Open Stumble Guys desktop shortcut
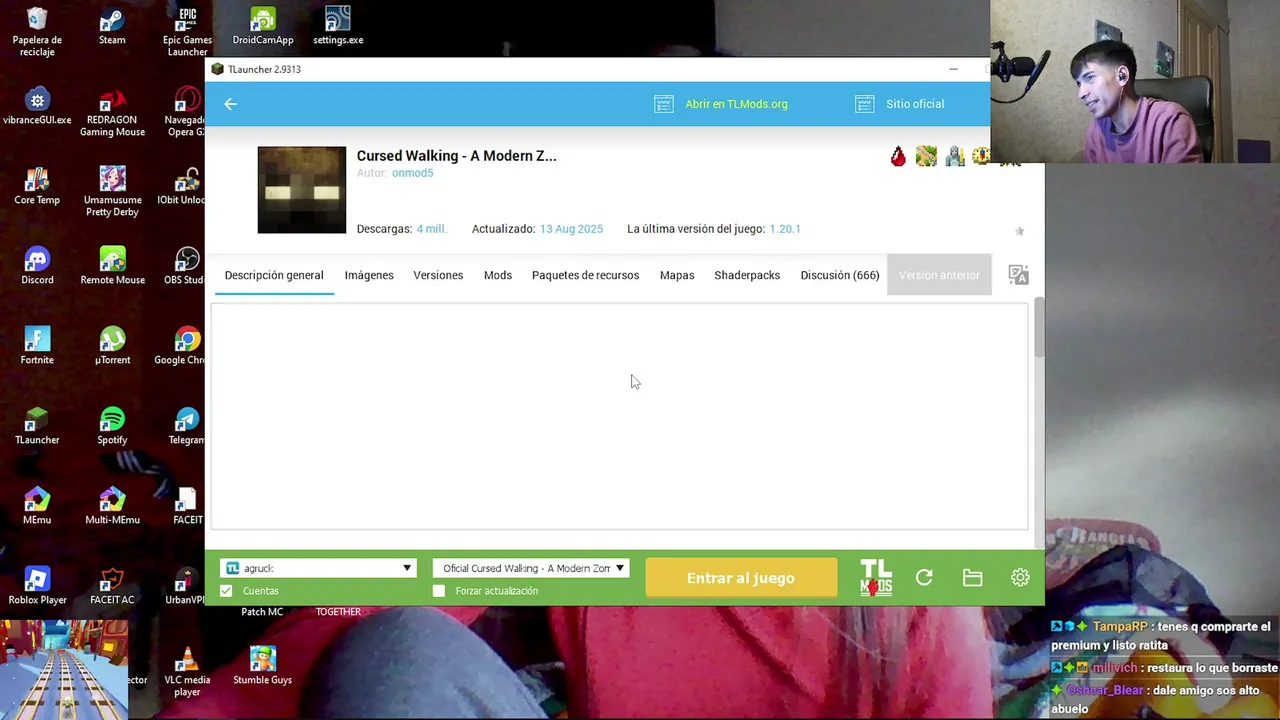The width and height of the screenshot is (1280, 720). point(263,667)
